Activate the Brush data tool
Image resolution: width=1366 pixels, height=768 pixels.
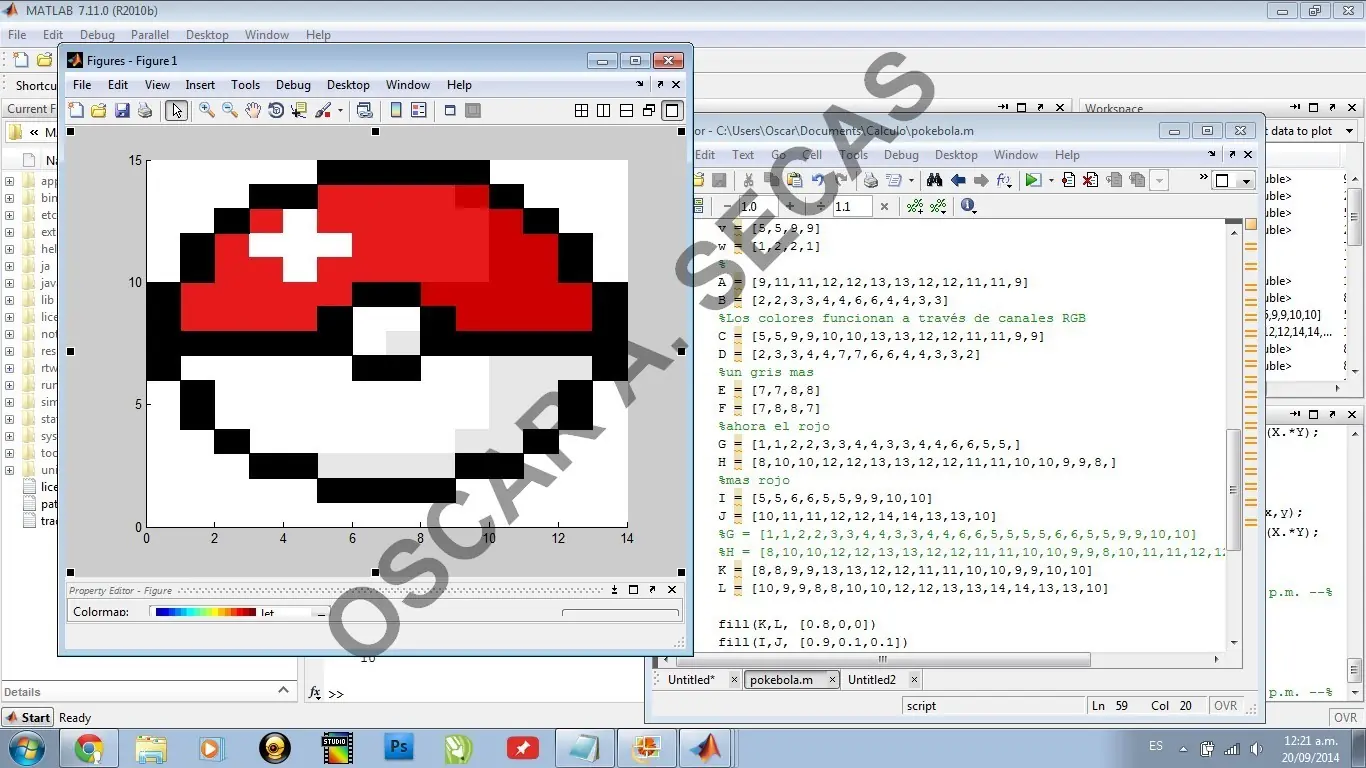[323, 110]
